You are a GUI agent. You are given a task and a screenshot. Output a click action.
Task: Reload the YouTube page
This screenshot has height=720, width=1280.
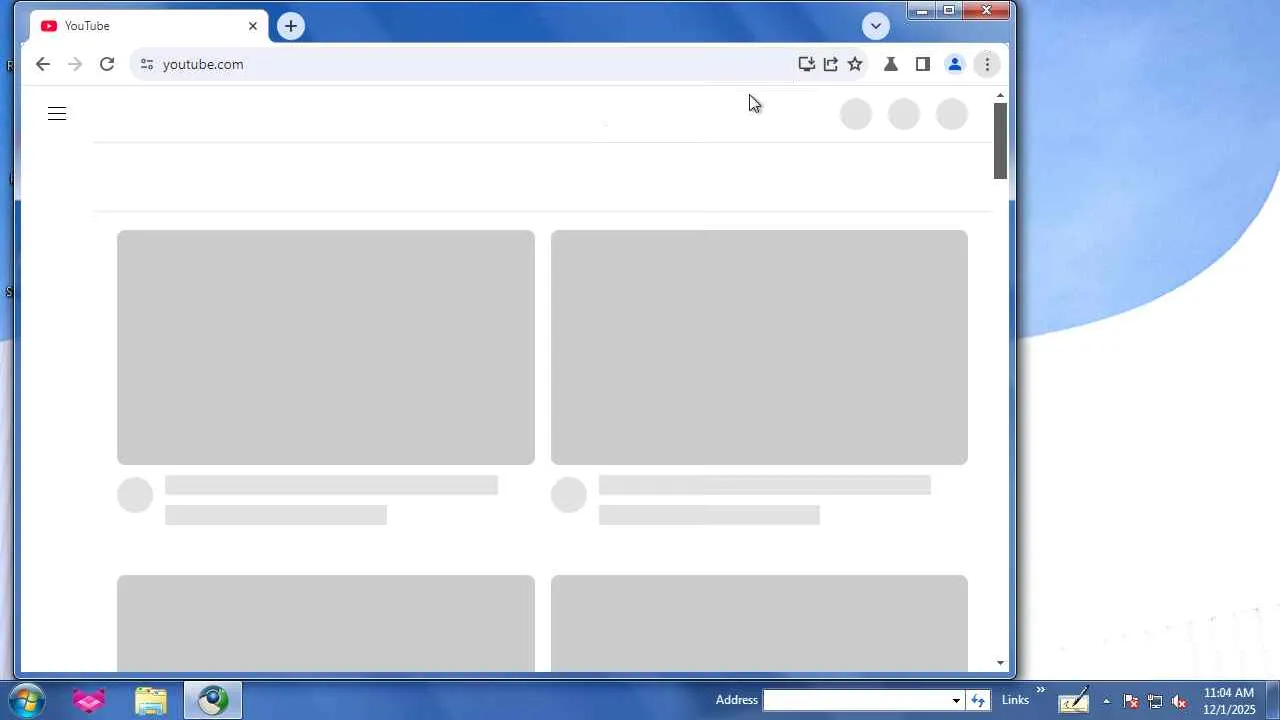pos(107,64)
